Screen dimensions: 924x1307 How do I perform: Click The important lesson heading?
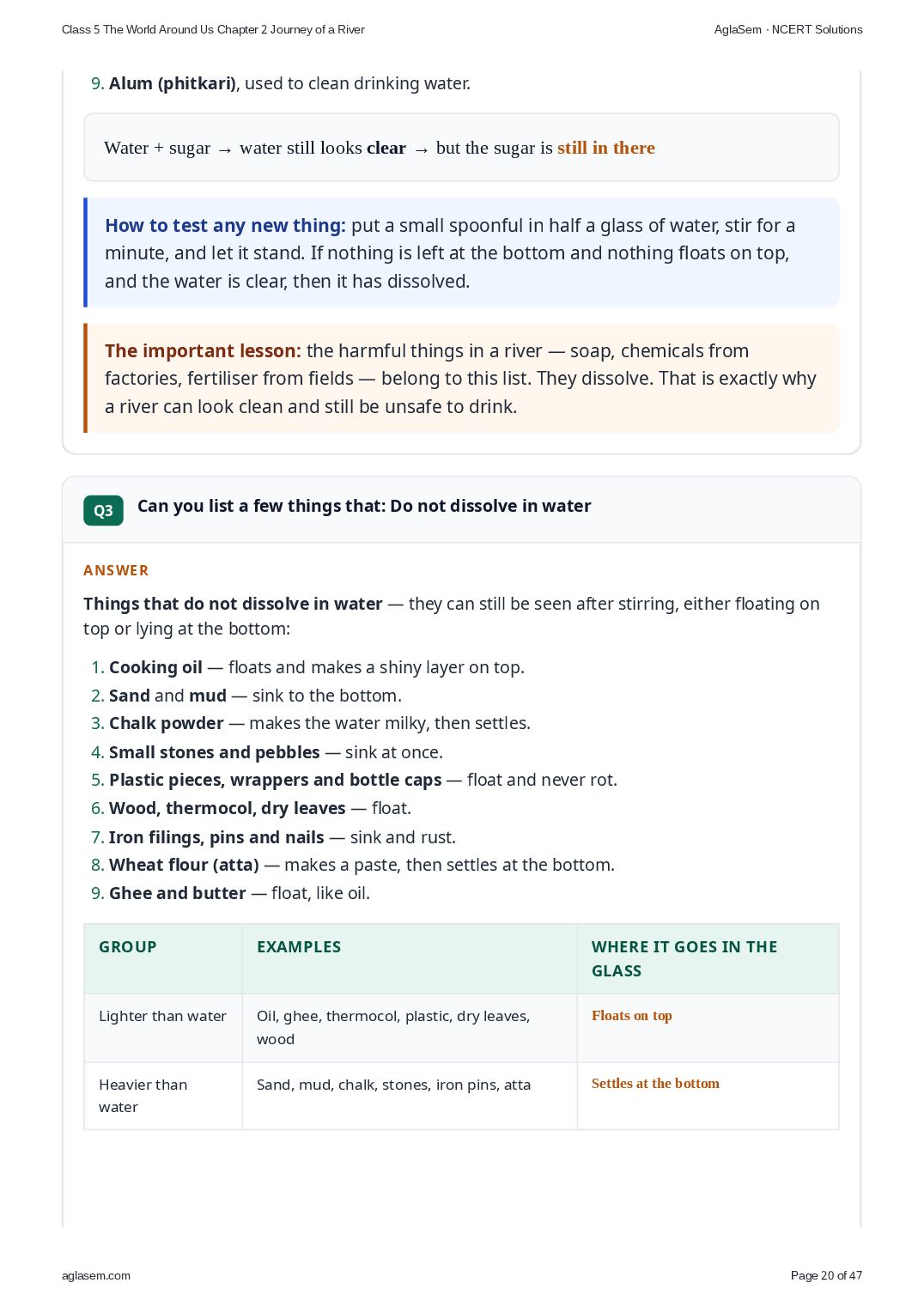[x=203, y=350]
